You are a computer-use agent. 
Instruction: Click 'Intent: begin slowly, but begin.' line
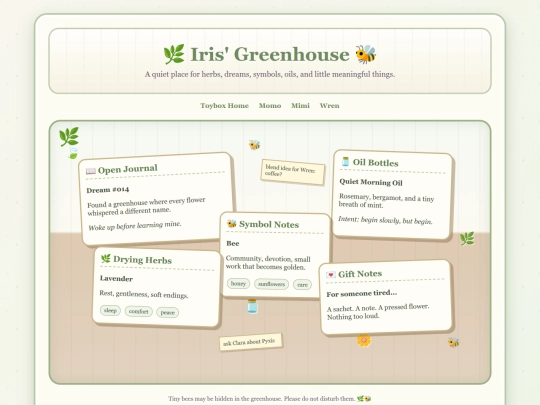(385, 220)
